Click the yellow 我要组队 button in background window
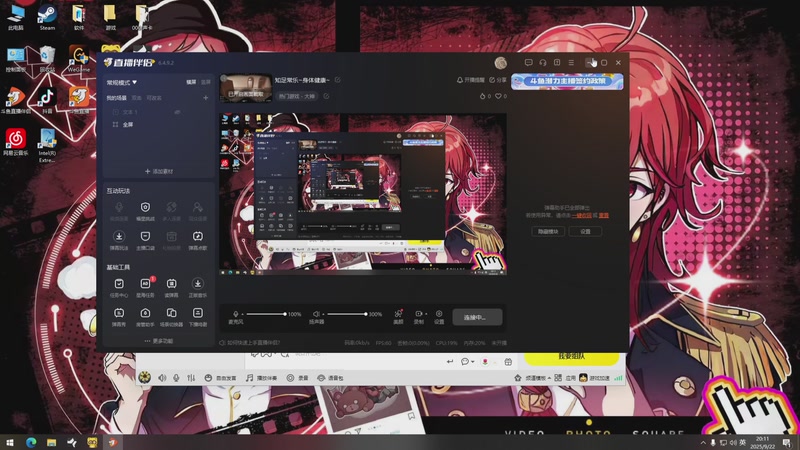The image size is (800, 450). point(571,357)
